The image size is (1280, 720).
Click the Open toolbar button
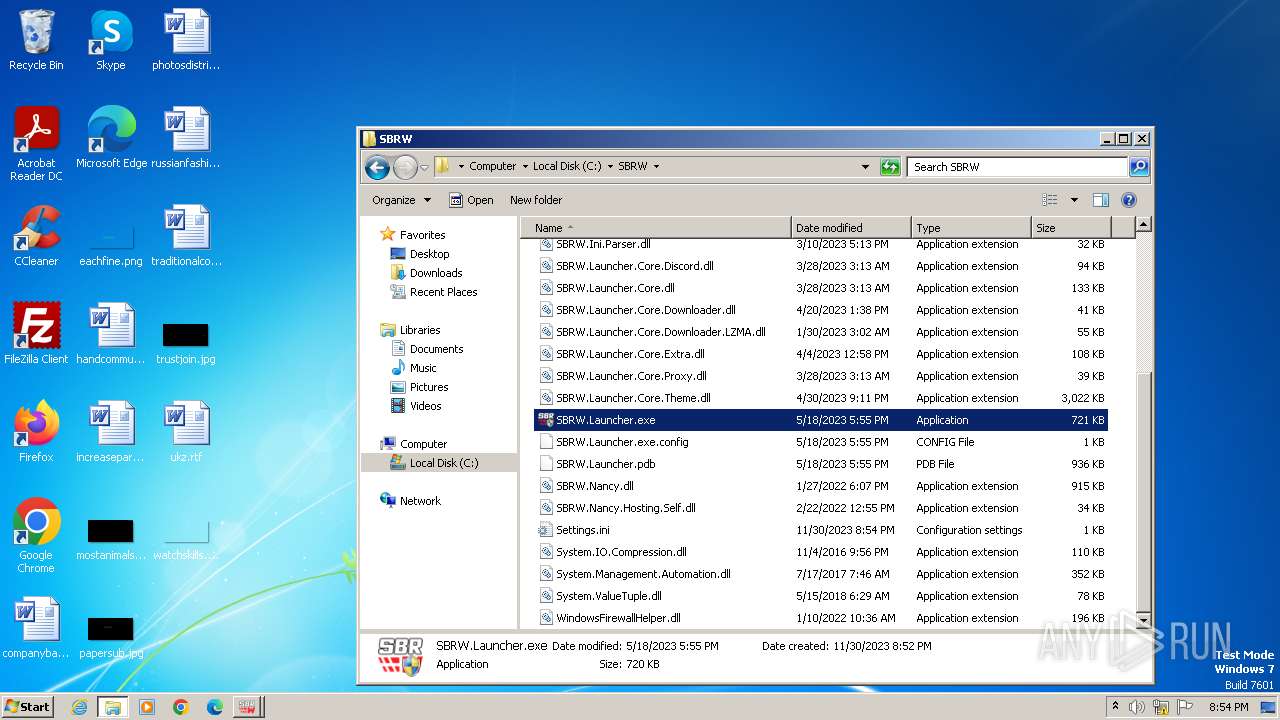coord(471,200)
